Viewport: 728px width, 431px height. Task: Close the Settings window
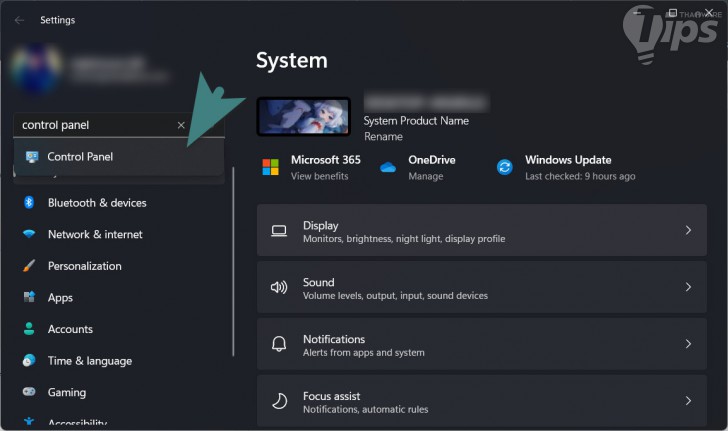709,13
